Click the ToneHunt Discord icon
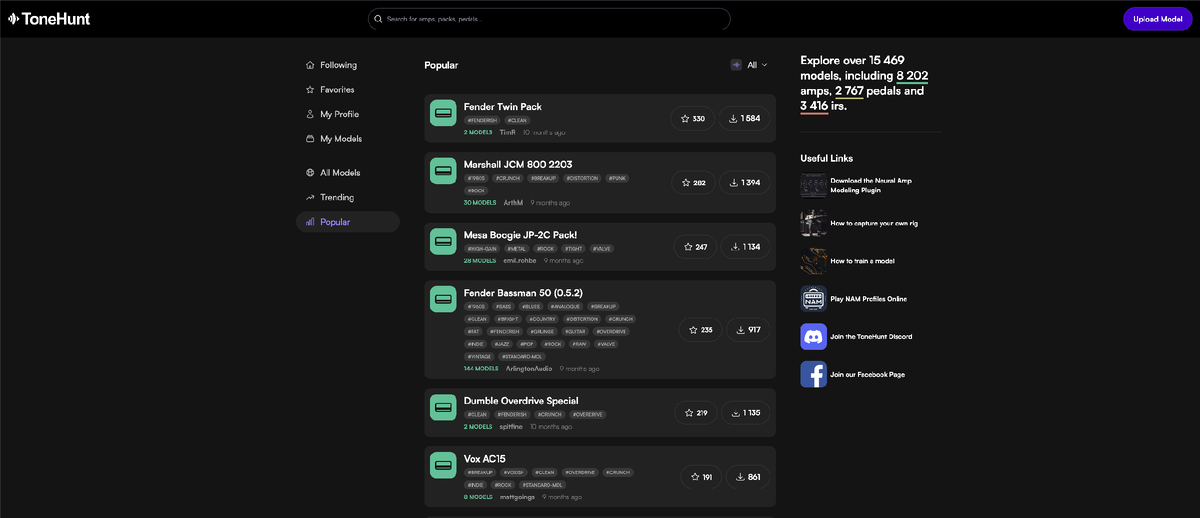The width and height of the screenshot is (1200, 518). tap(813, 336)
